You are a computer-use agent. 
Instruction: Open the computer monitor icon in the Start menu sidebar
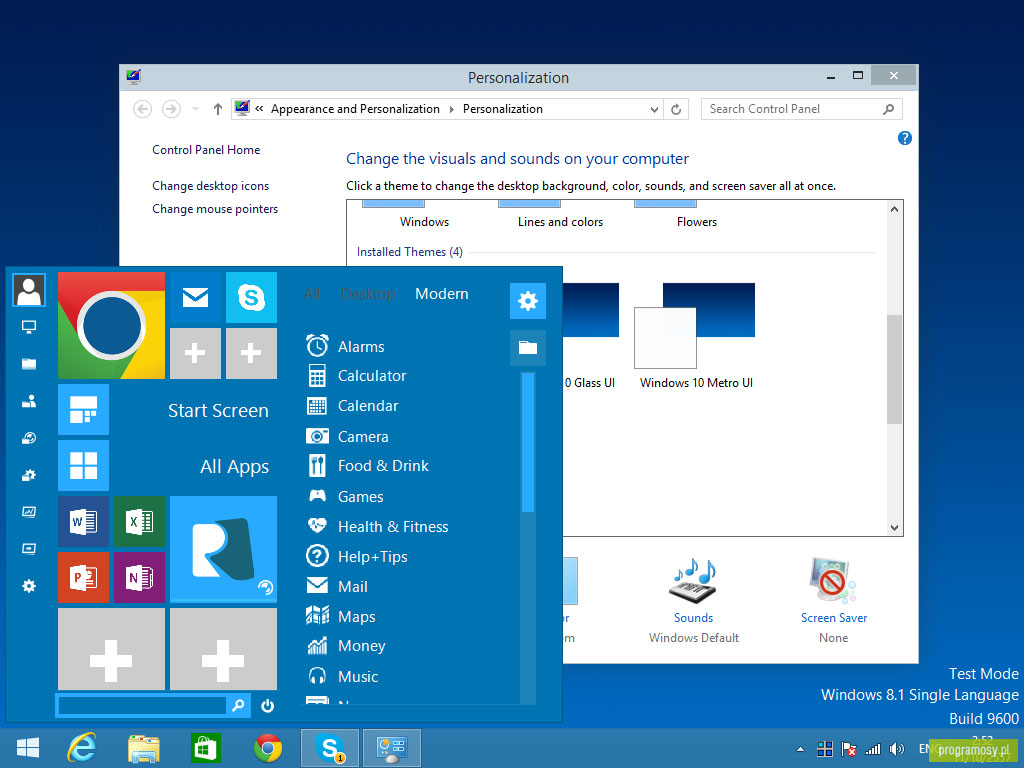pyautogui.click(x=29, y=327)
